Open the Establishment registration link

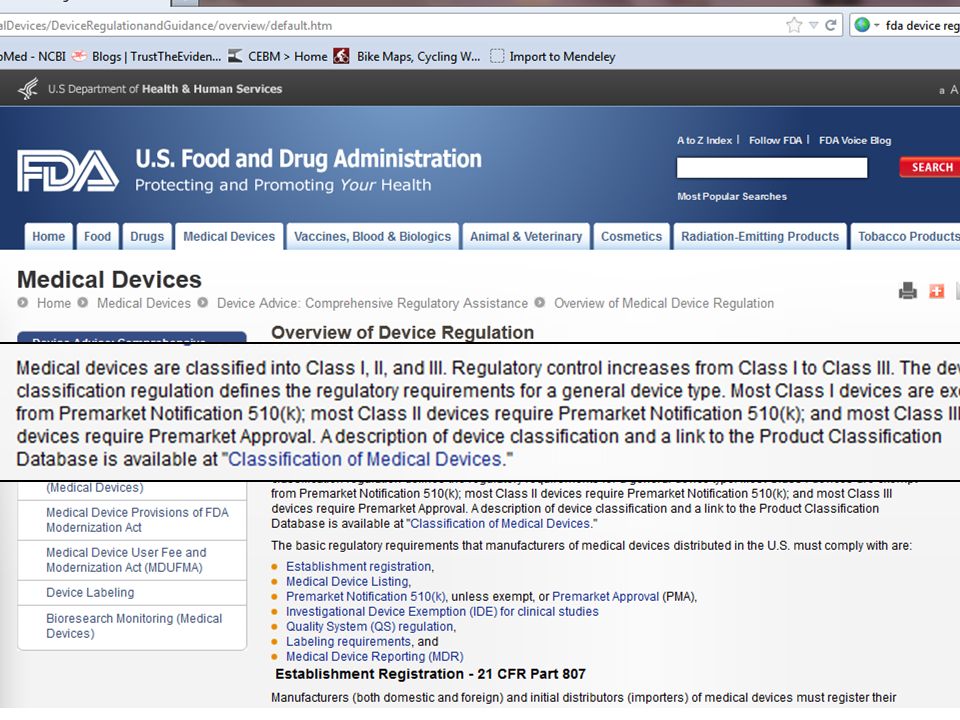click(359, 566)
